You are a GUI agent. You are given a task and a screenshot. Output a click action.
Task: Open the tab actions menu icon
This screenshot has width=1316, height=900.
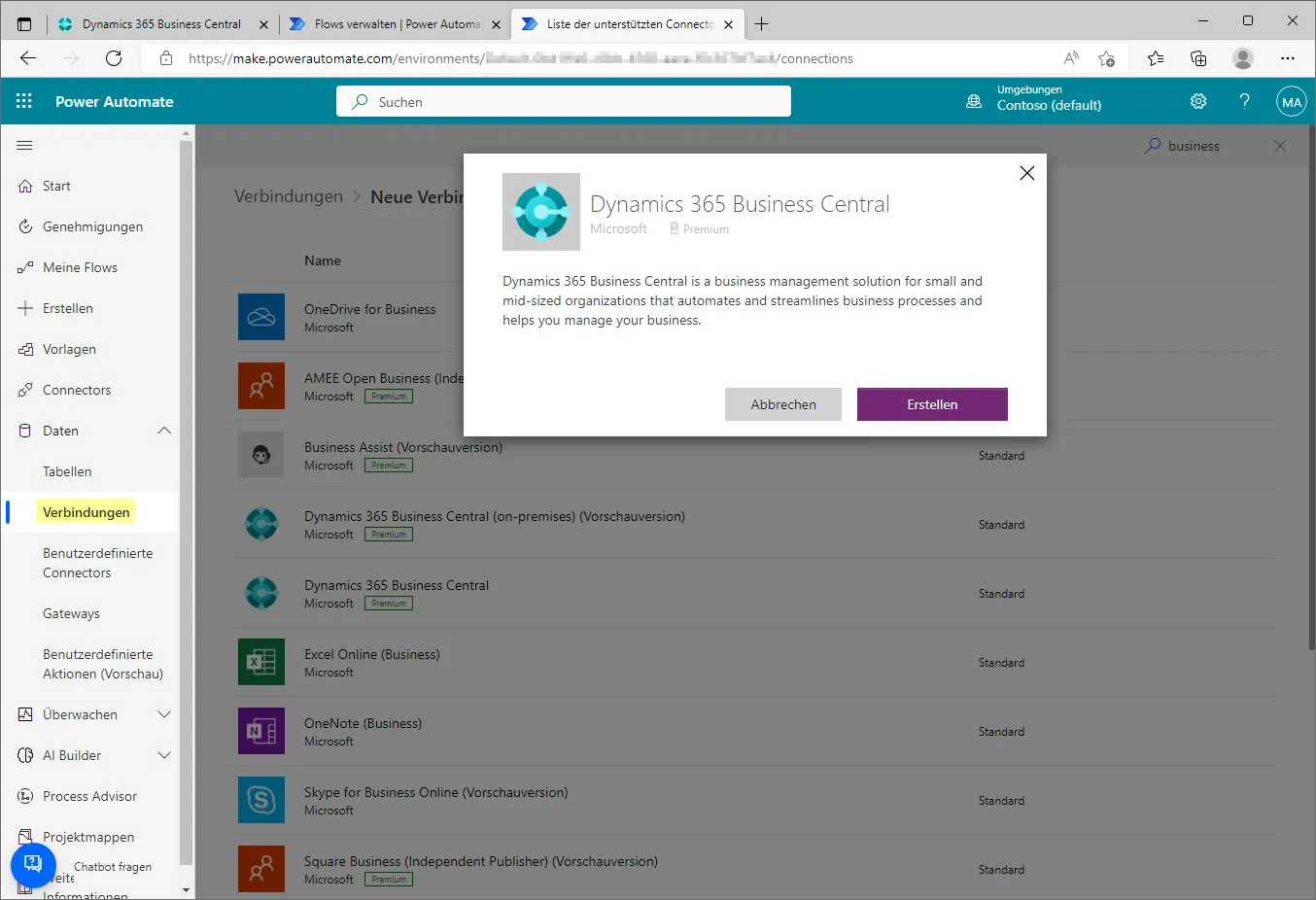tap(24, 23)
